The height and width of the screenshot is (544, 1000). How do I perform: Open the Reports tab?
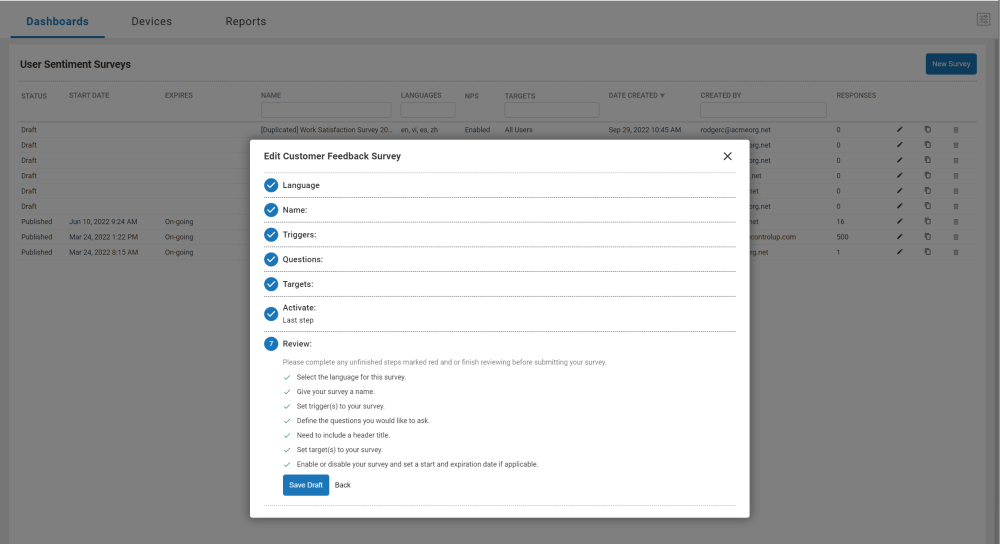(x=246, y=21)
